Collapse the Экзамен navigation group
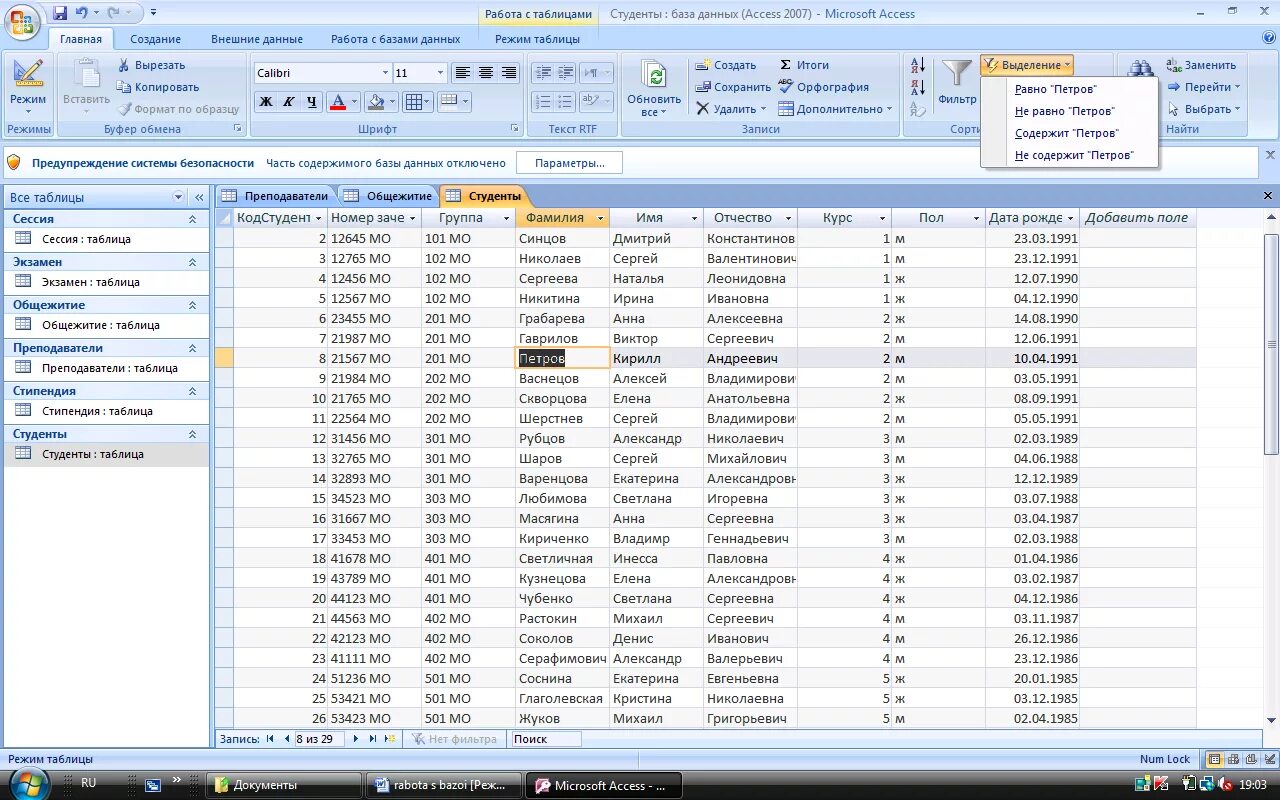This screenshot has width=1280, height=800. [x=193, y=262]
